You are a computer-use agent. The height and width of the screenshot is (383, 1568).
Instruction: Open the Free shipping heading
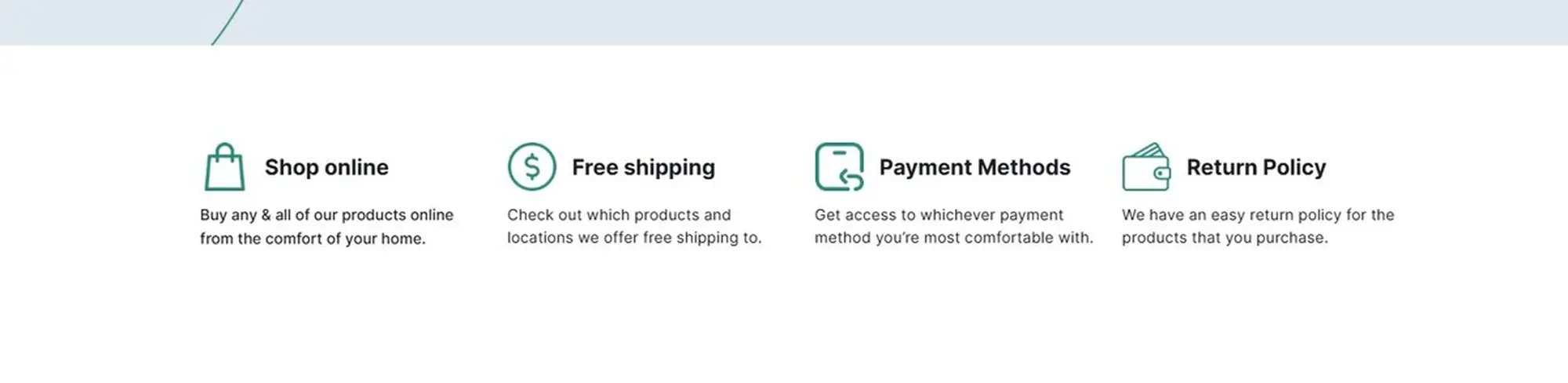pos(643,167)
